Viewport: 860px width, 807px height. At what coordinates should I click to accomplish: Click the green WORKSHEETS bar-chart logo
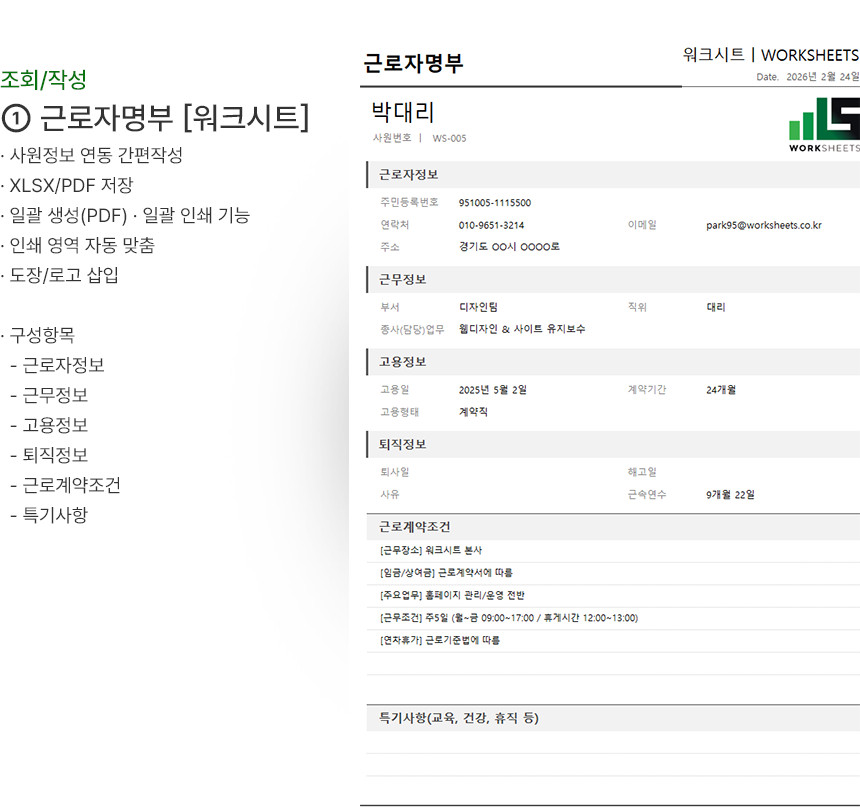(824, 125)
